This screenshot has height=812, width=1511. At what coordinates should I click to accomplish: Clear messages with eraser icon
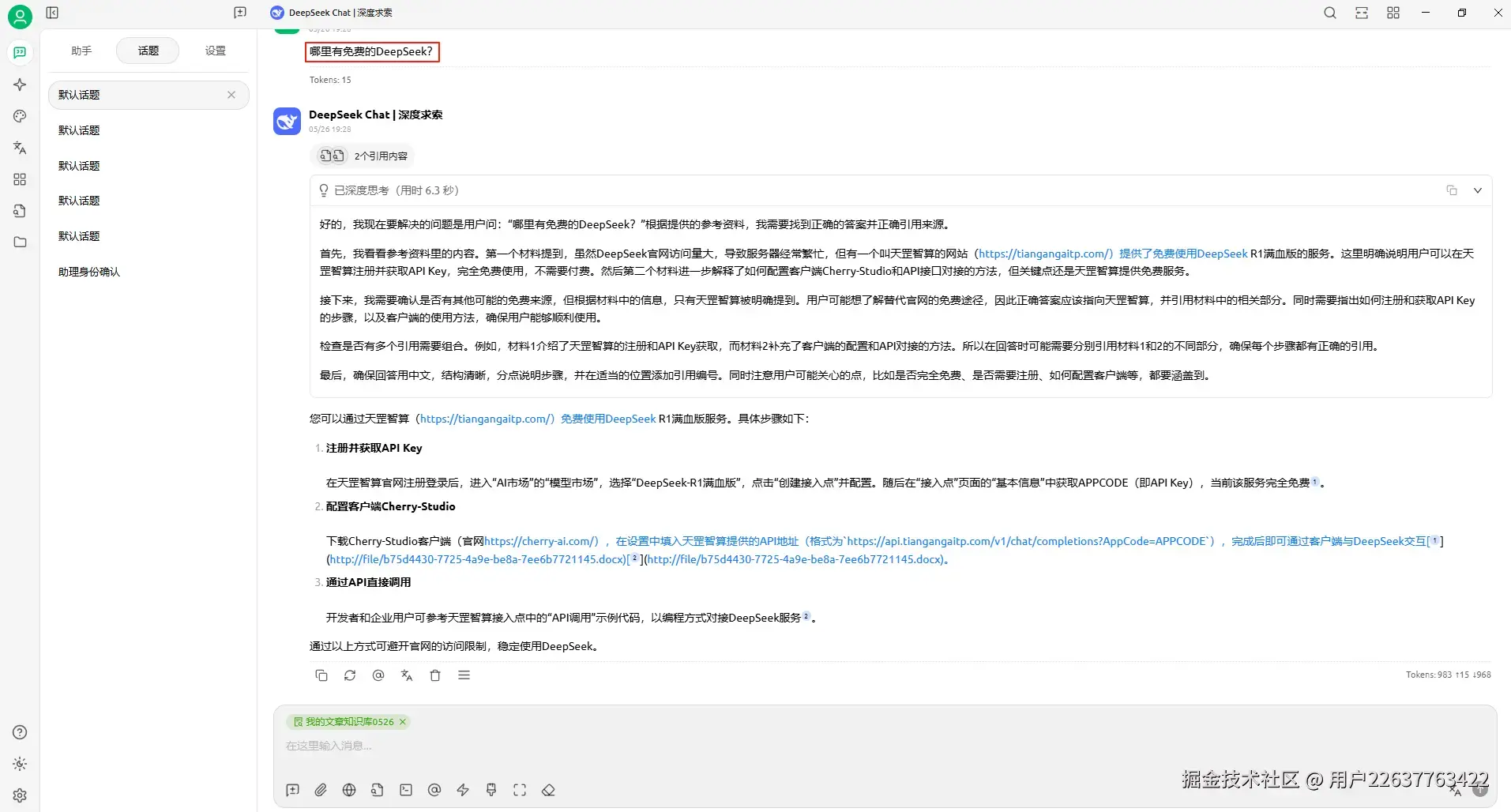point(548,790)
